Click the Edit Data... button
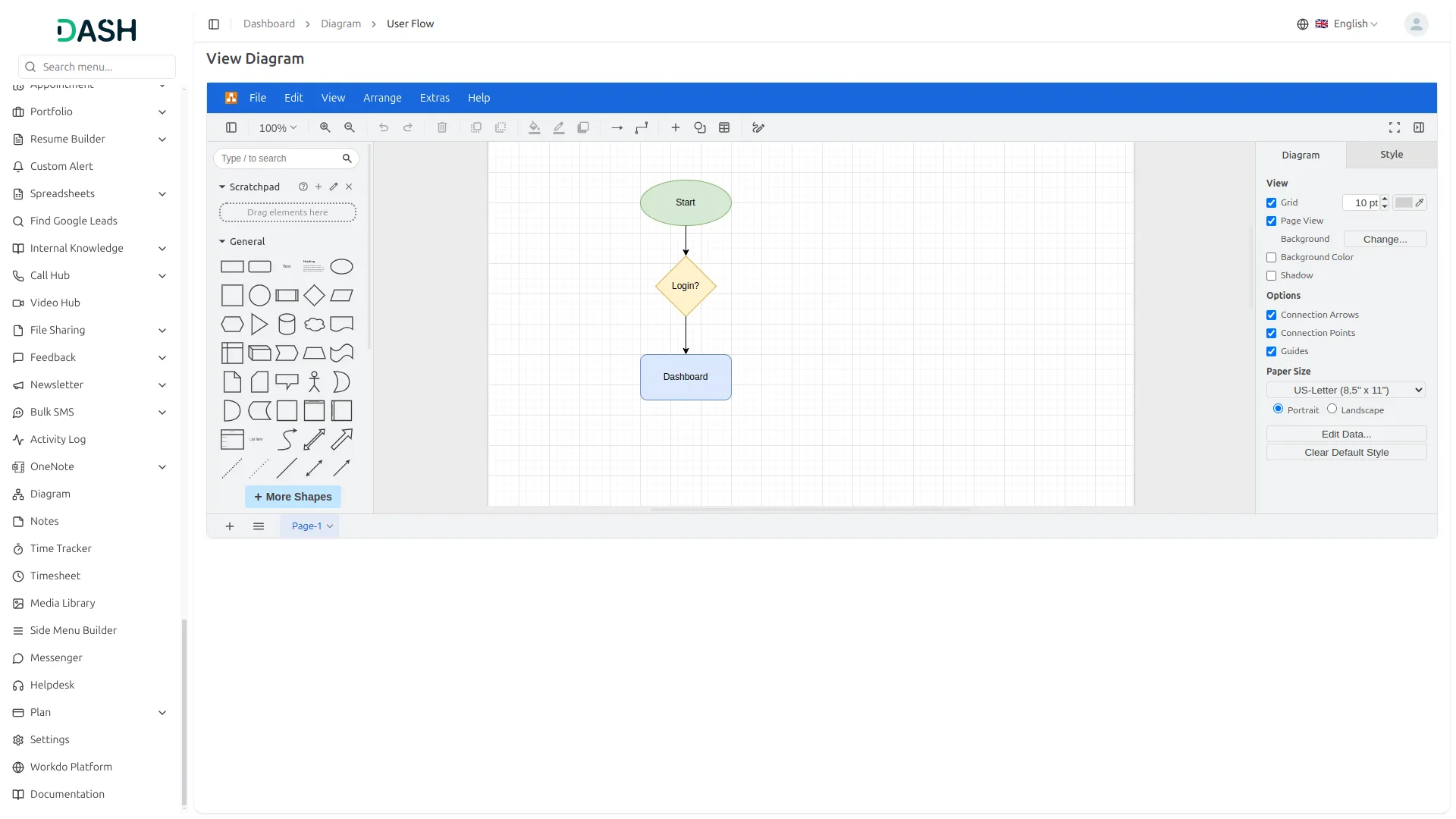 coord(1346,435)
